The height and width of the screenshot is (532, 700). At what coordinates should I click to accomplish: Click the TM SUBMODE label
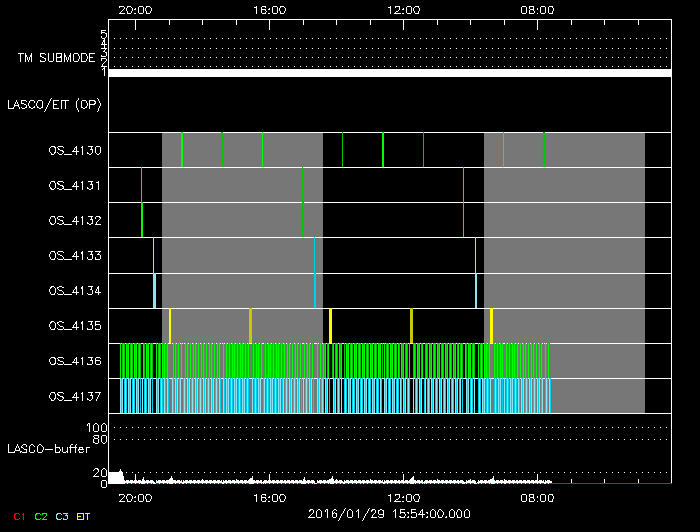(55, 58)
